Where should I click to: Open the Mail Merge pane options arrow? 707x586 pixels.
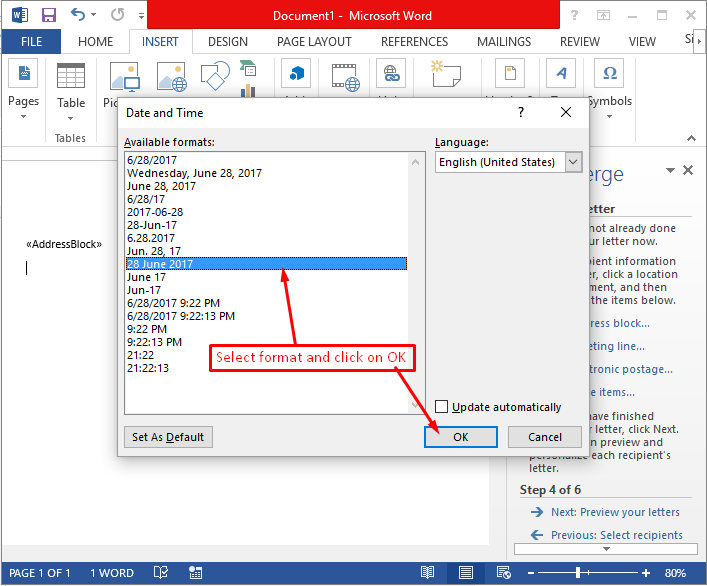point(670,170)
